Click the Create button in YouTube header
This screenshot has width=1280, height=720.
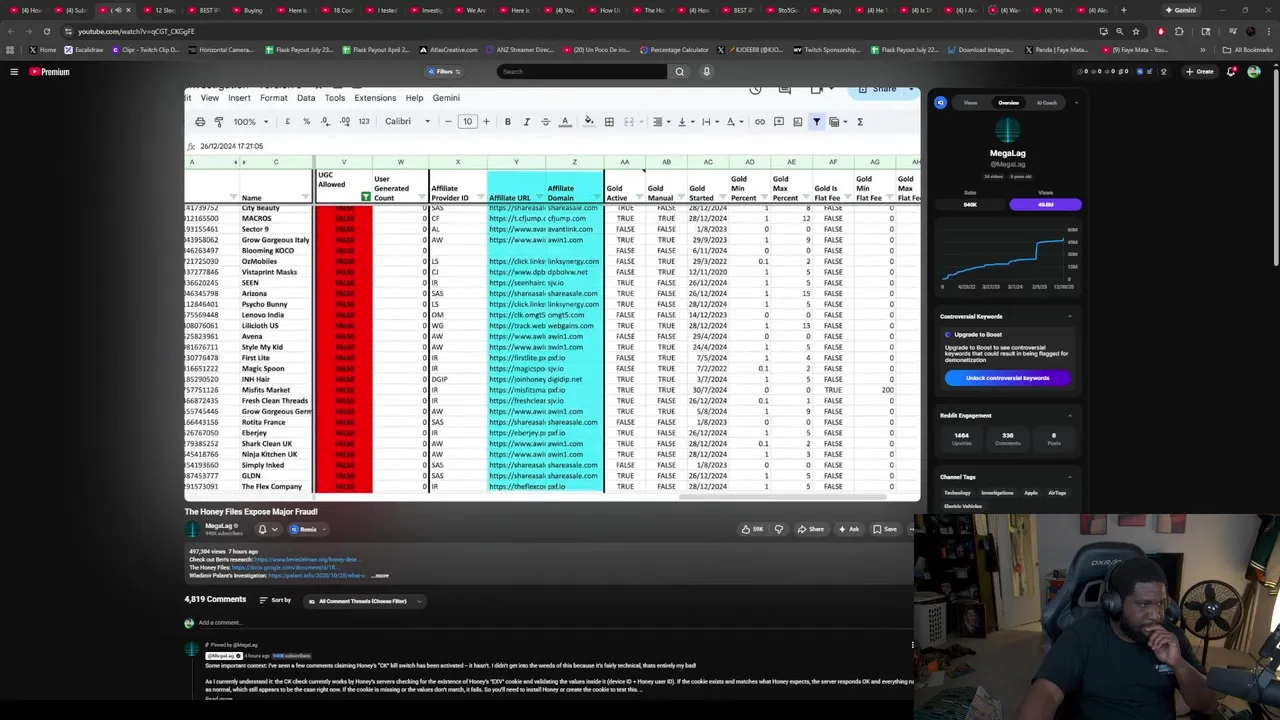(1199, 72)
